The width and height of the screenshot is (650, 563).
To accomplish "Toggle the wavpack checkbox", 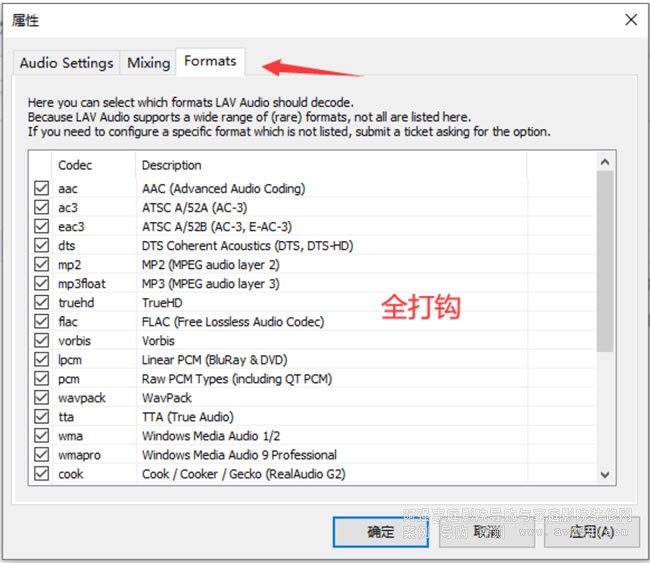I will point(41,398).
